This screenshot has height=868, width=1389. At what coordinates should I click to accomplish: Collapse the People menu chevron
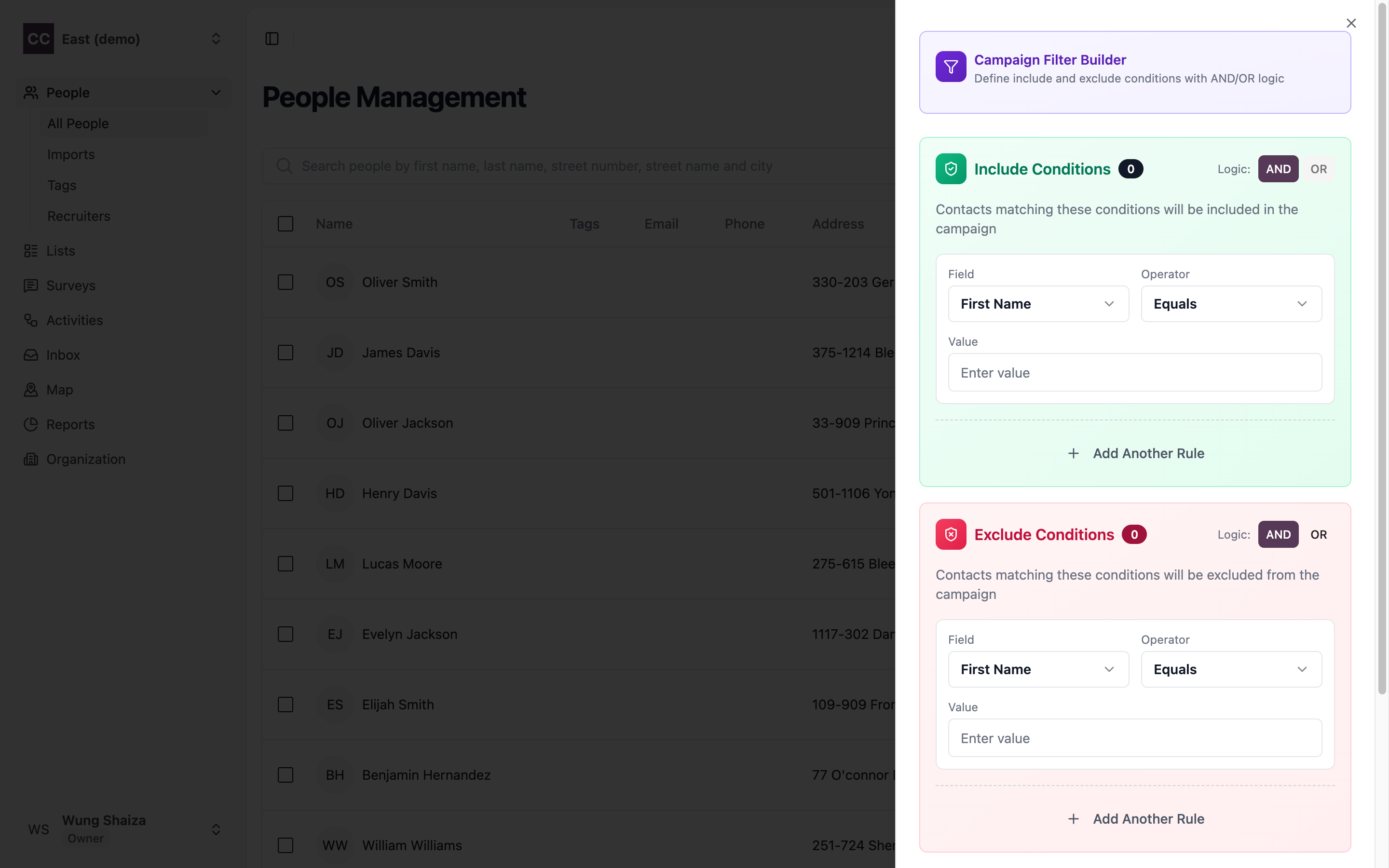coord(216,93)
